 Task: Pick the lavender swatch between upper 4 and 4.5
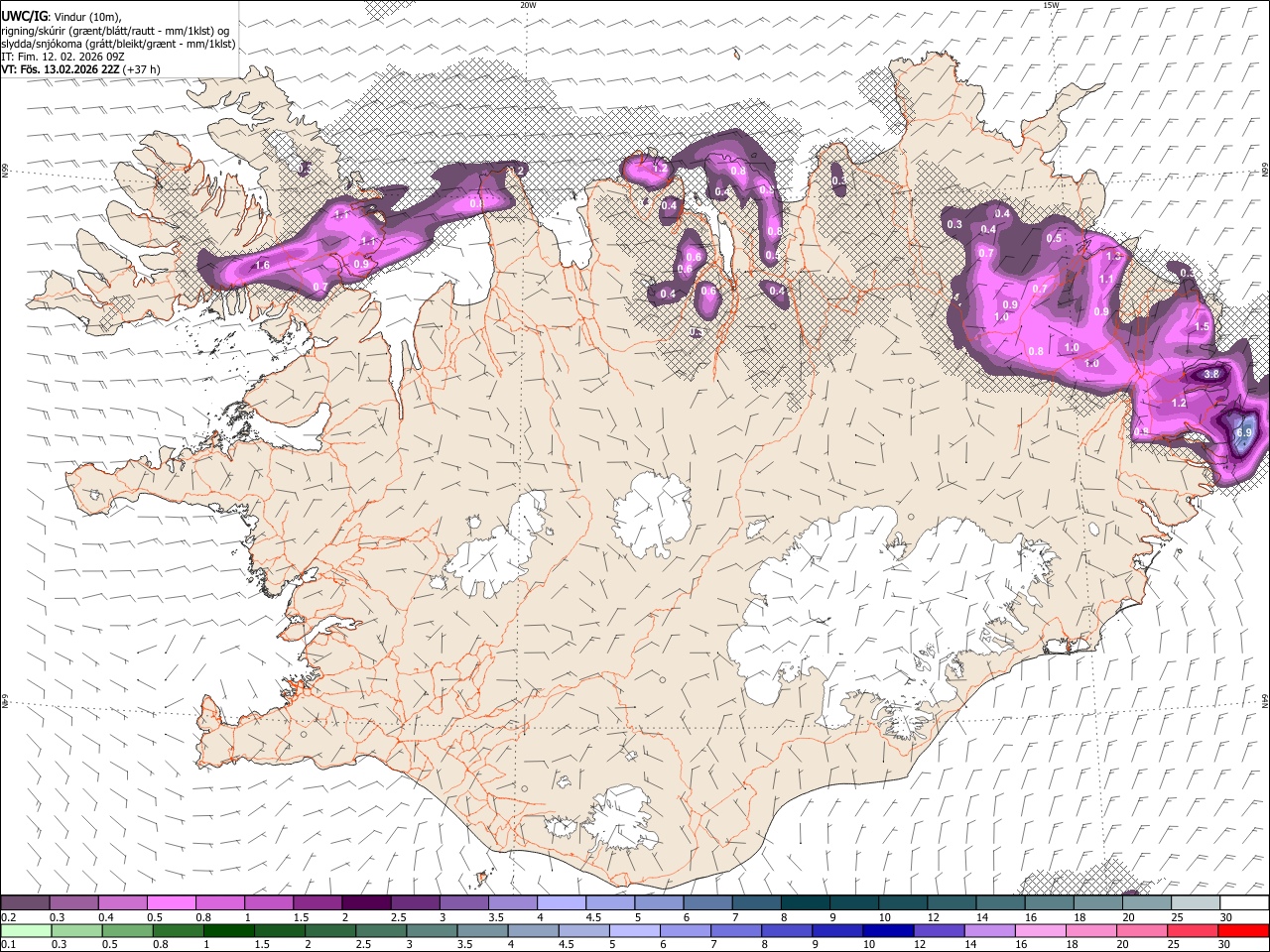tap(562, 902)
